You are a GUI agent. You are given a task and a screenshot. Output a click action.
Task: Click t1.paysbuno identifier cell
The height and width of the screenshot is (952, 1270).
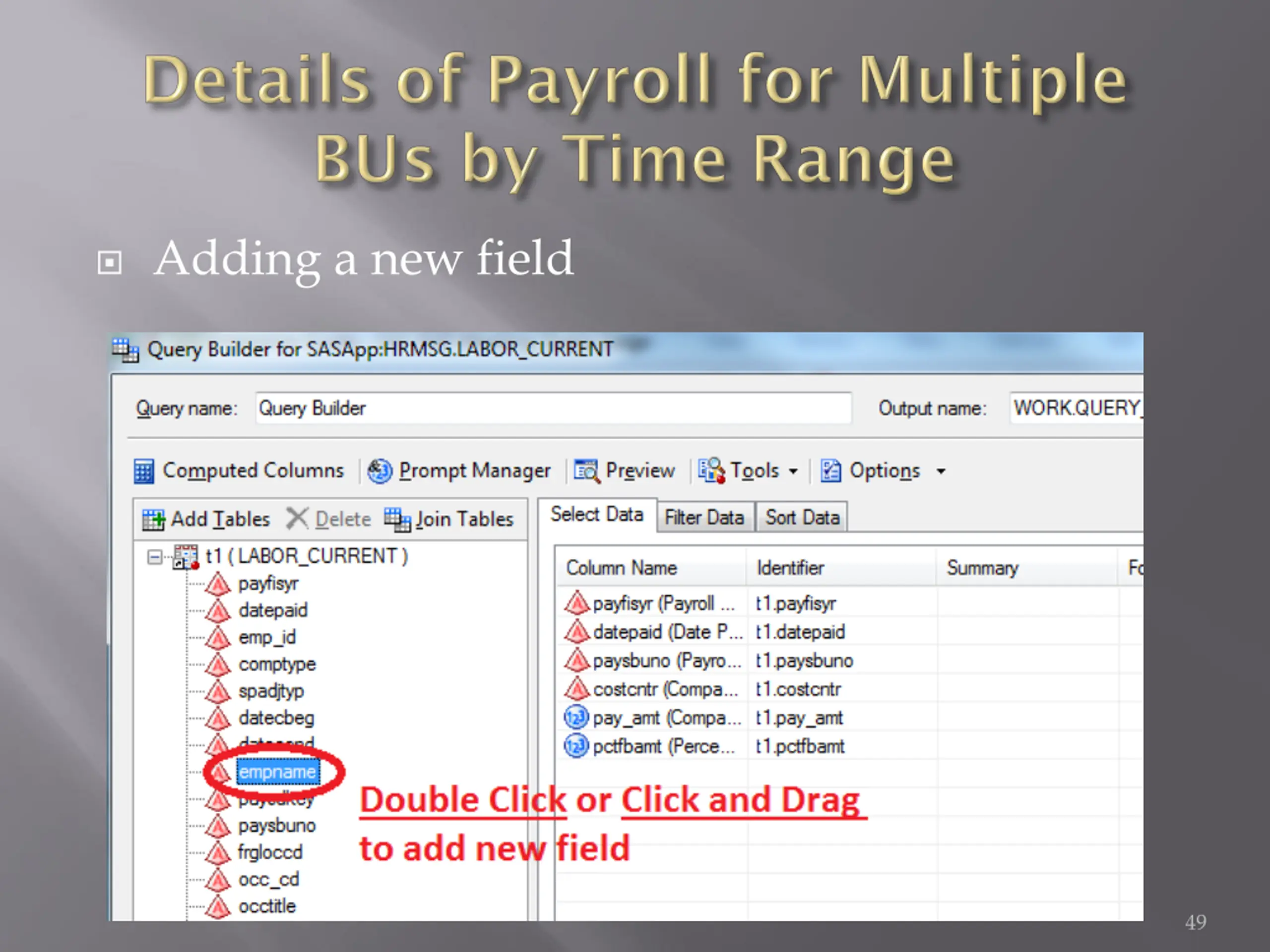click(804, 661)
